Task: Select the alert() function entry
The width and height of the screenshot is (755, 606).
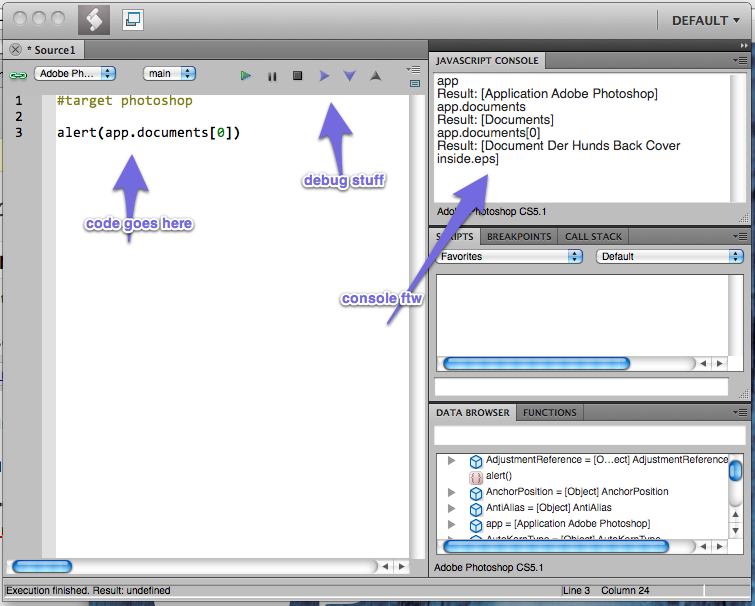Action: pyautogui.click(x=499, y=476)
